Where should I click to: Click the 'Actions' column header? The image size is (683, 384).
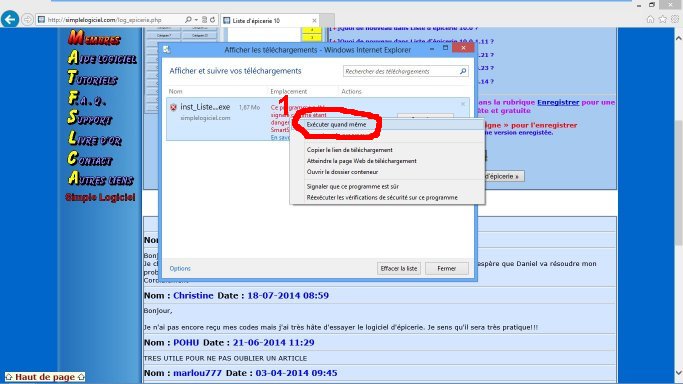point(351,91)
